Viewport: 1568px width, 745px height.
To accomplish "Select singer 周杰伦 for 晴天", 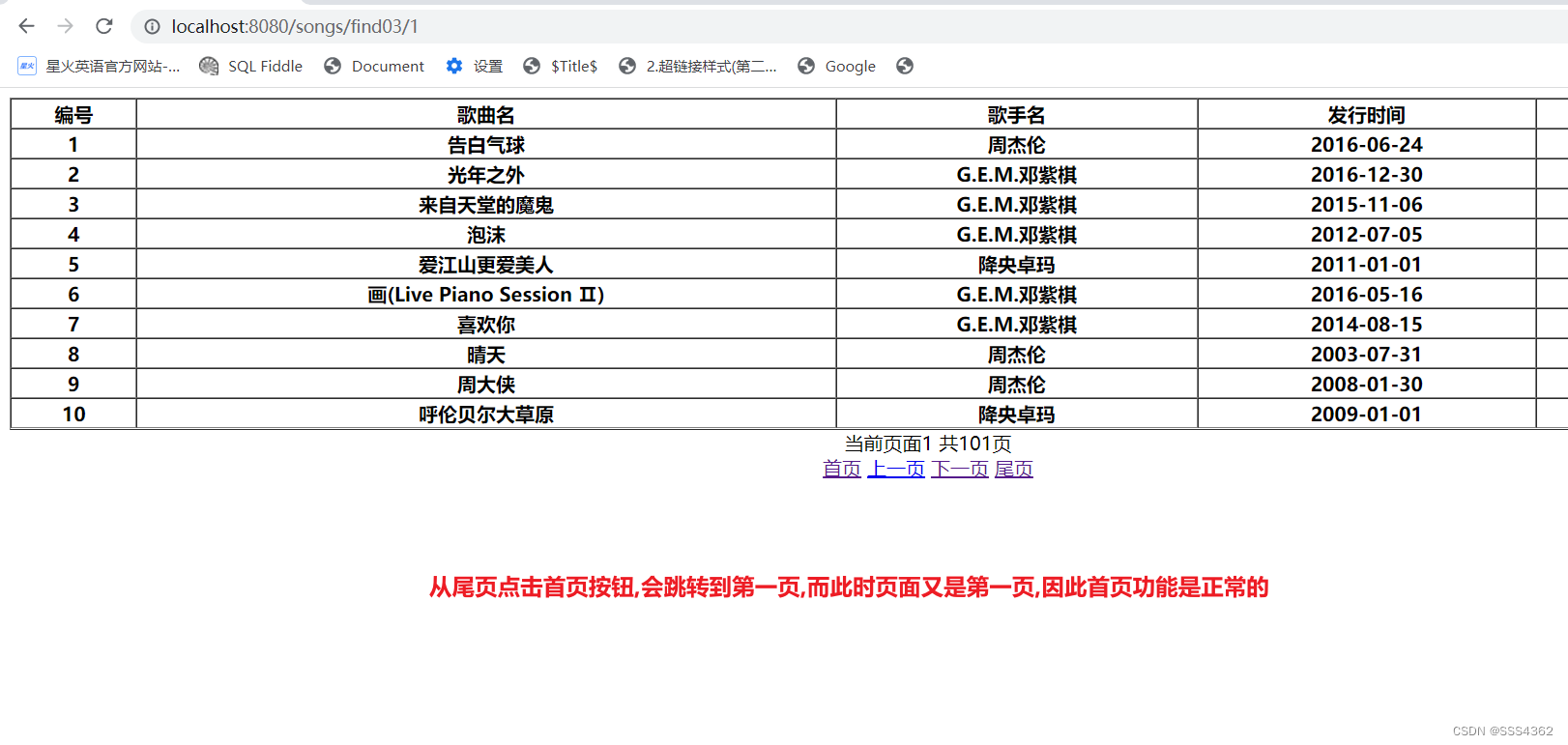I will point(1017,355).
